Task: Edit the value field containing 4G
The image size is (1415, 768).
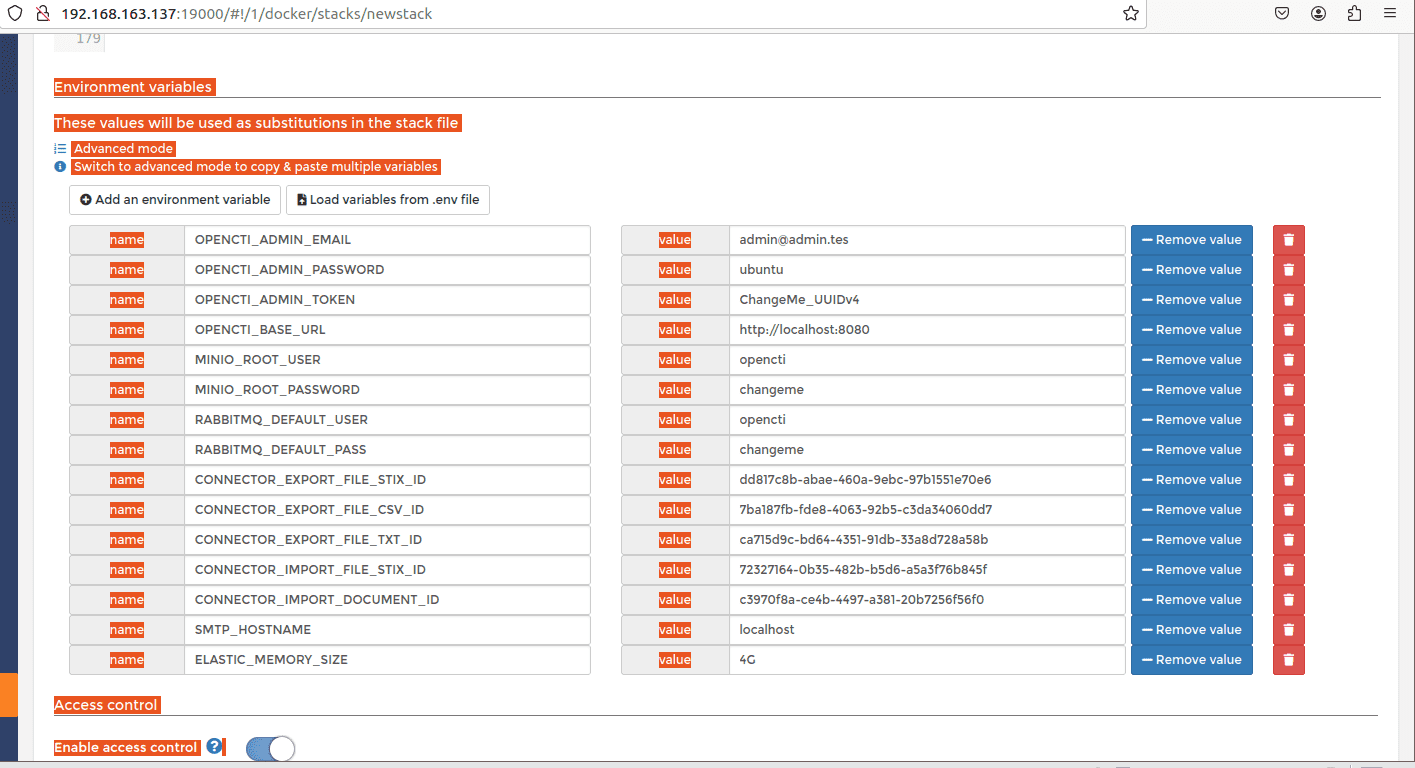Action: (x=927, y=660)
